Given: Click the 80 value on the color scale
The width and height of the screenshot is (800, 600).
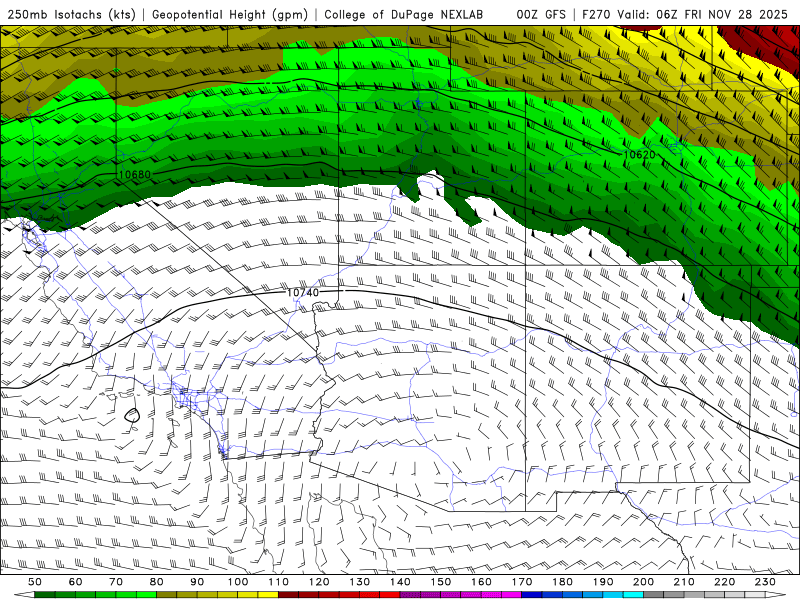Looking at the screenshot, I should tap(157, 582).
